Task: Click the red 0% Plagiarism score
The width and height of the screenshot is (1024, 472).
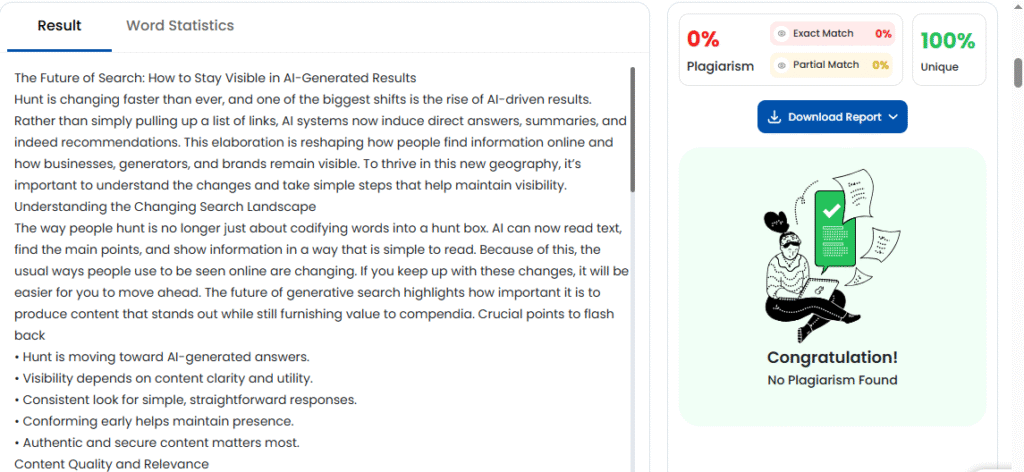Action: click(703, 40)
